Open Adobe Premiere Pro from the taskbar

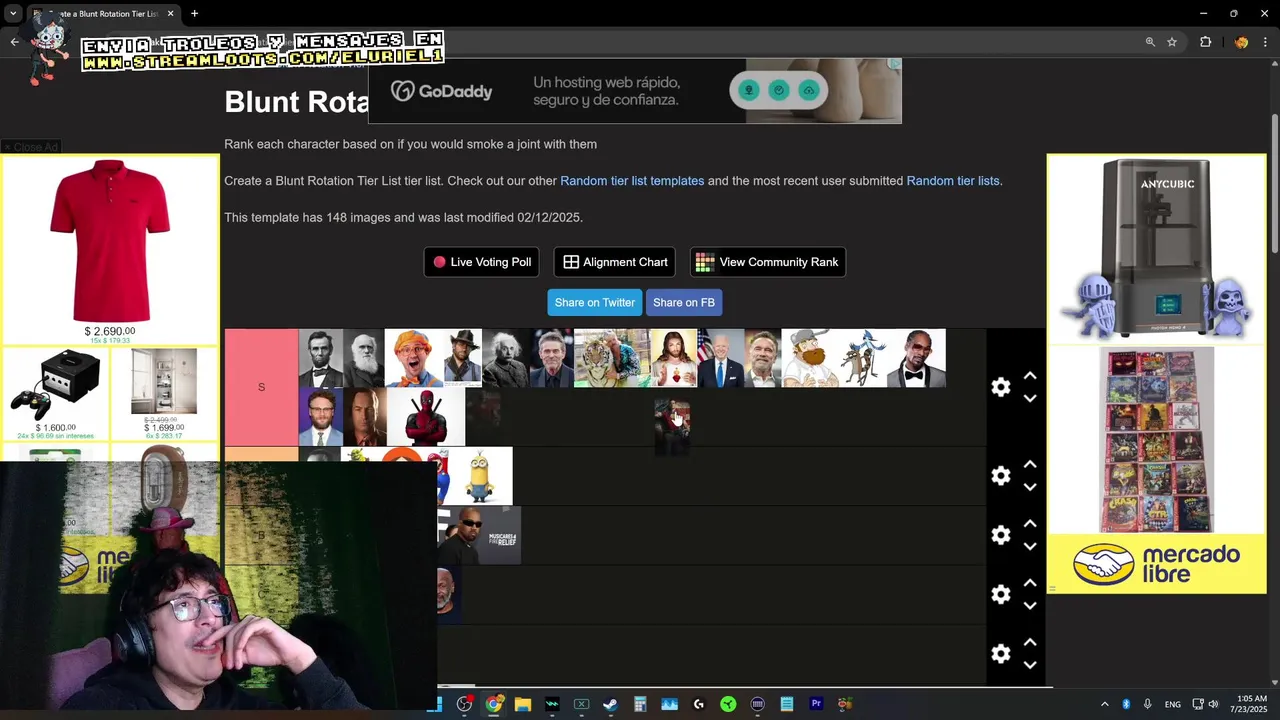tap(816, 704)
